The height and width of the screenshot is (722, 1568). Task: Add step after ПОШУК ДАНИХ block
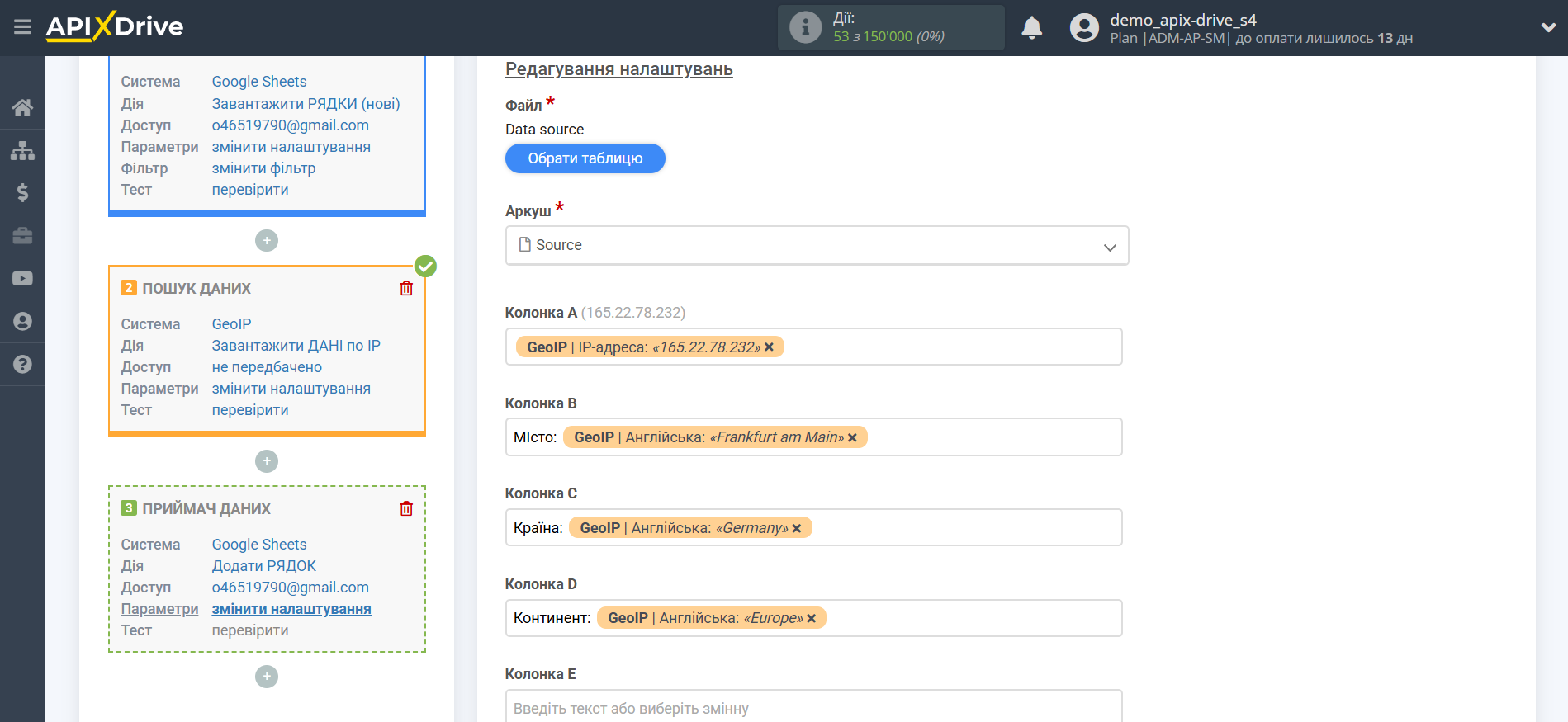point(267,461)
